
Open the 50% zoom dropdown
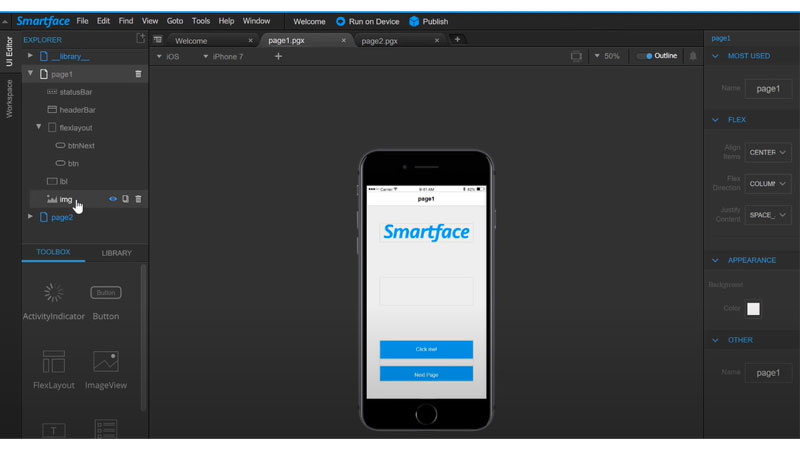coord(607,56)
